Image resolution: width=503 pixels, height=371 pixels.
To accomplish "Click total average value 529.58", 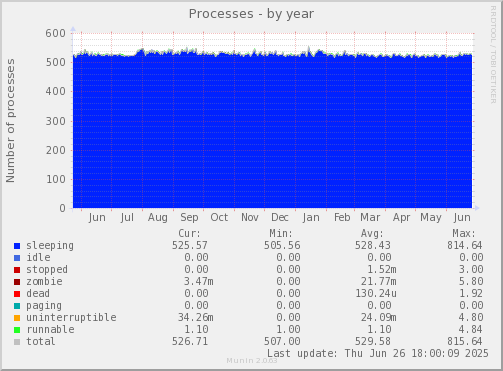I will coord(373,341).
